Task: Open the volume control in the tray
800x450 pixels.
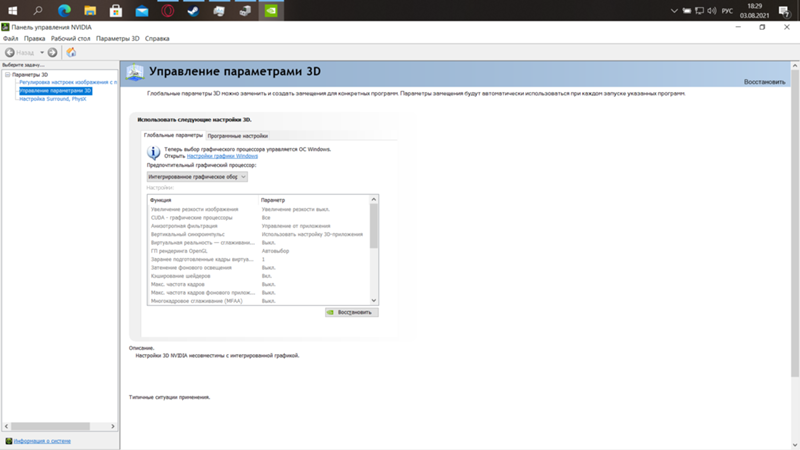Action: pyautogui.click(x=712, y=11)
